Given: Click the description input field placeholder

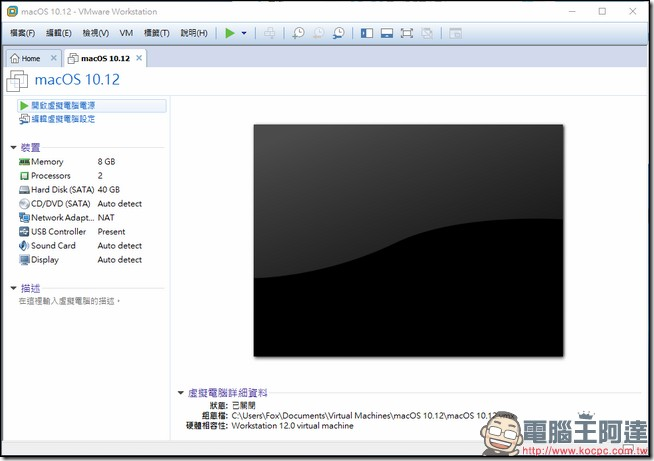Looking at the screenshot, I should coord(69,301).
